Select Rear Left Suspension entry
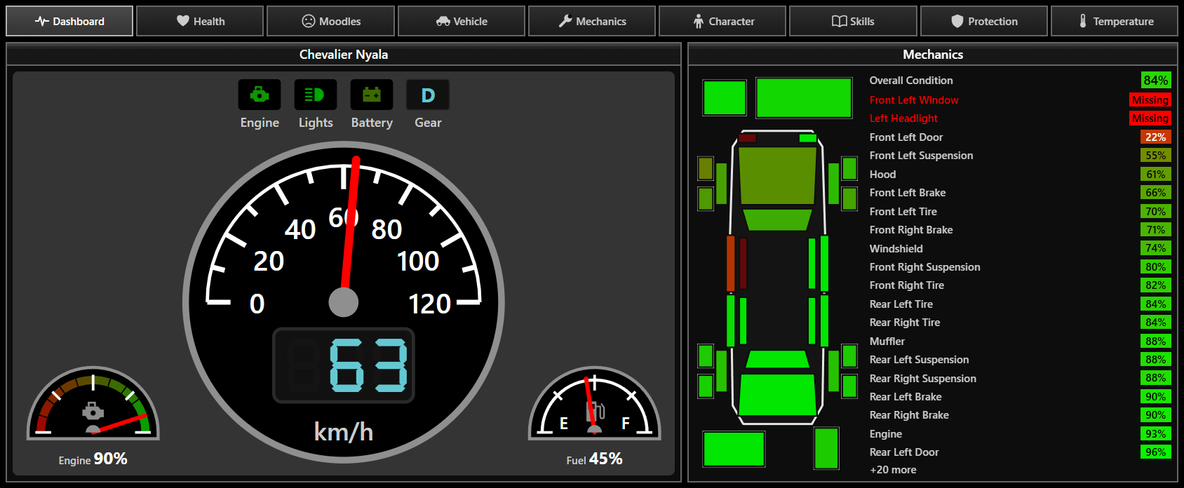1184x488 pixels. pyautogui.click(x=1019, y=360)
